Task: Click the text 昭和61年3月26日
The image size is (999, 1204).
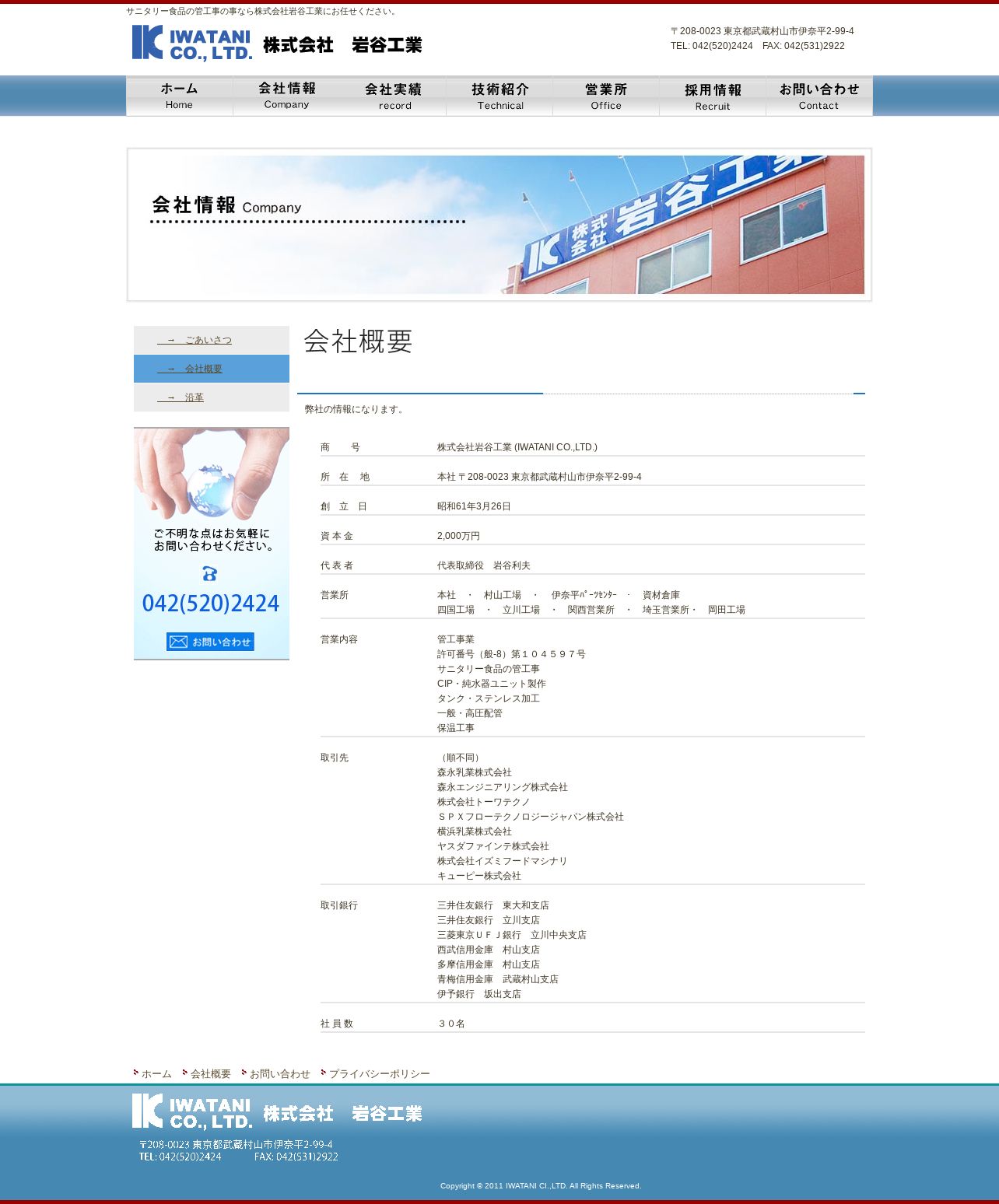Action: click(x=474, y=506)
